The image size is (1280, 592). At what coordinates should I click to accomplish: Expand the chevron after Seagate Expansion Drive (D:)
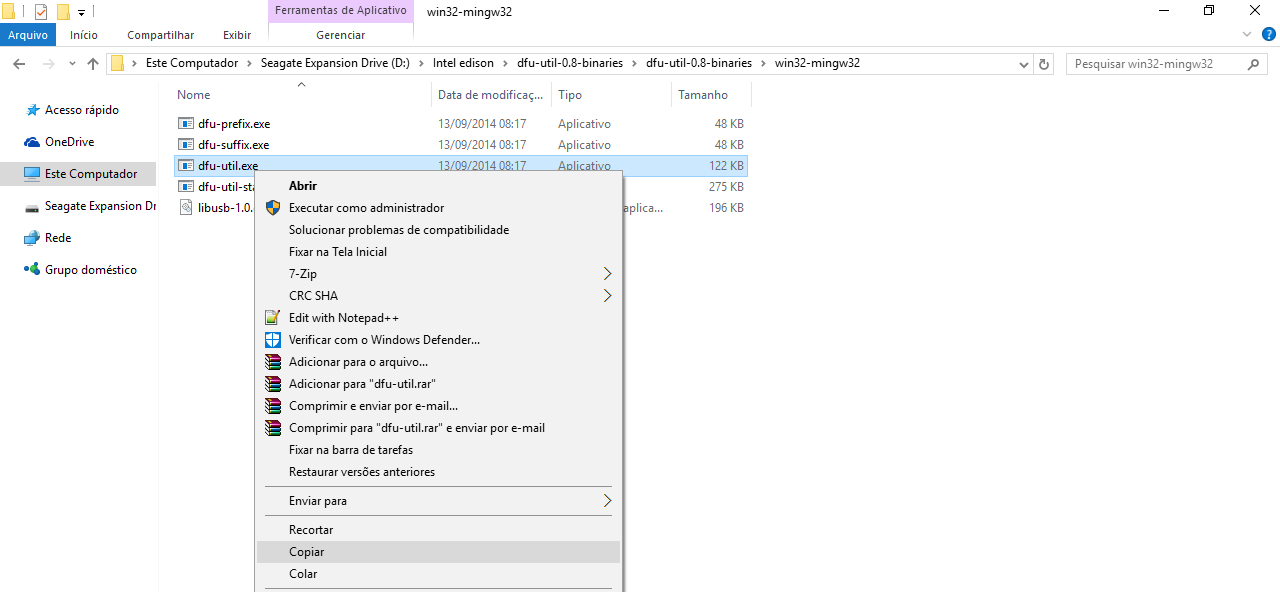click(421, 63)
